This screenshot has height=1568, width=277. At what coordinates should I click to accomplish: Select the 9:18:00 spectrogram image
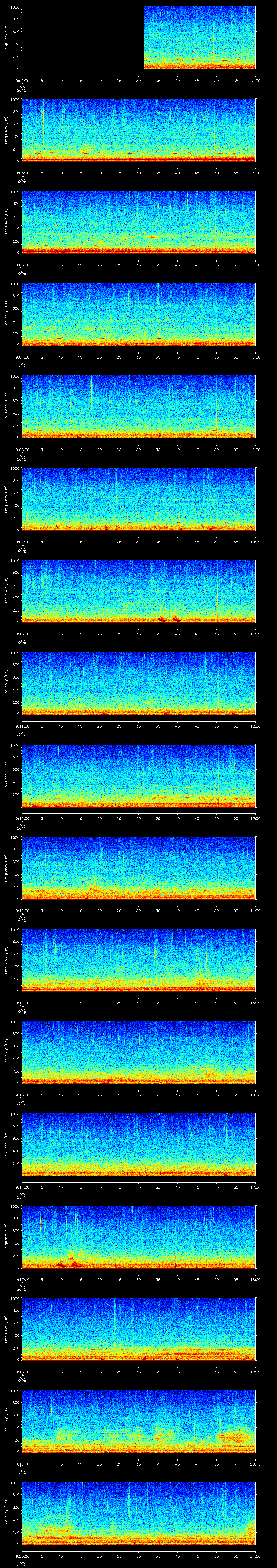coord(139,1329)
